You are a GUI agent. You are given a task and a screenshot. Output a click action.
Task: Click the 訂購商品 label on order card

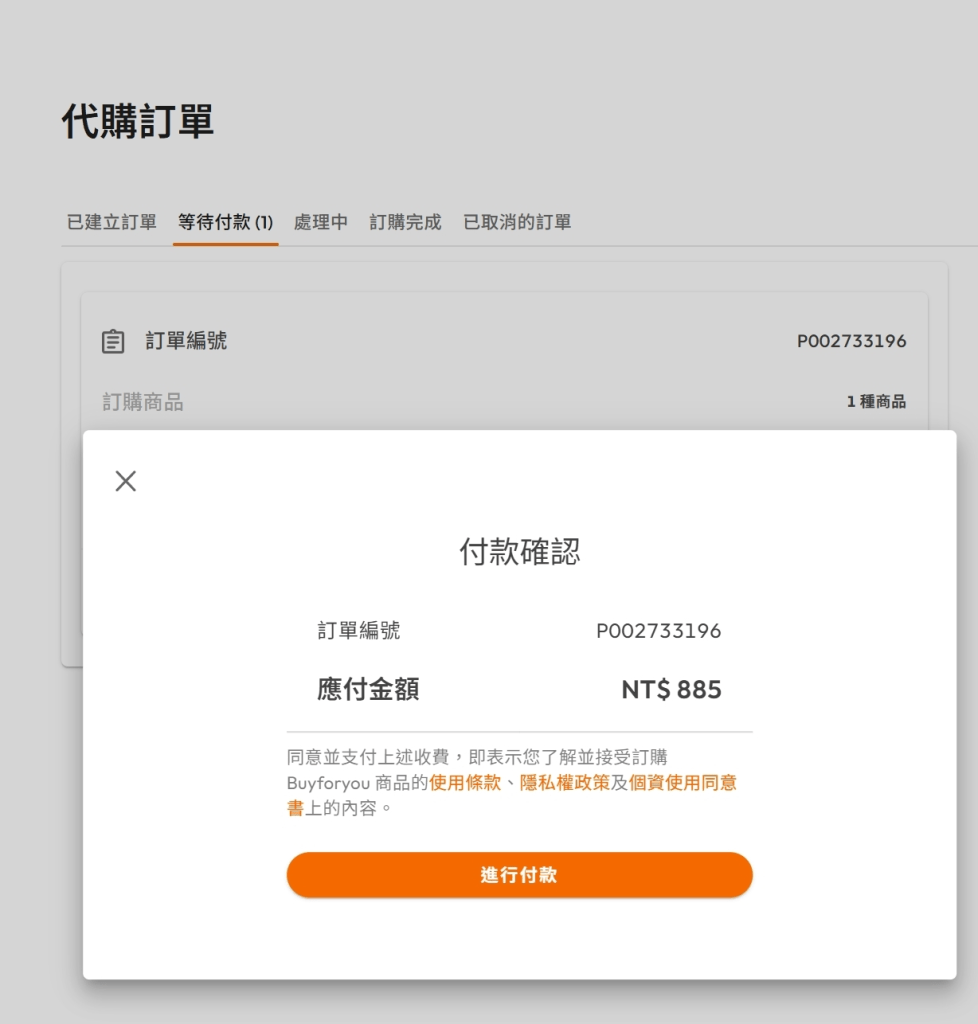click(143, 402)
